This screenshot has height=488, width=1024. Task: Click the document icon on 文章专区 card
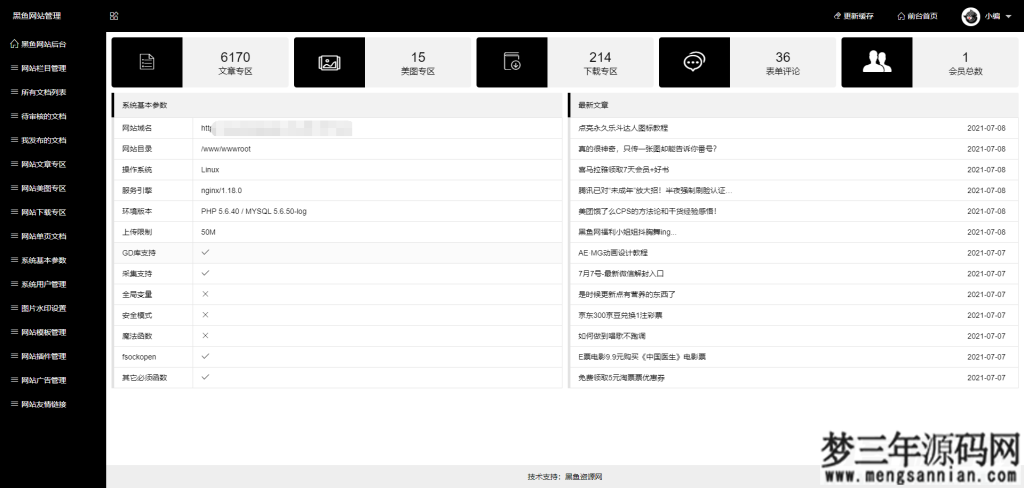click(x=147, y=62)
